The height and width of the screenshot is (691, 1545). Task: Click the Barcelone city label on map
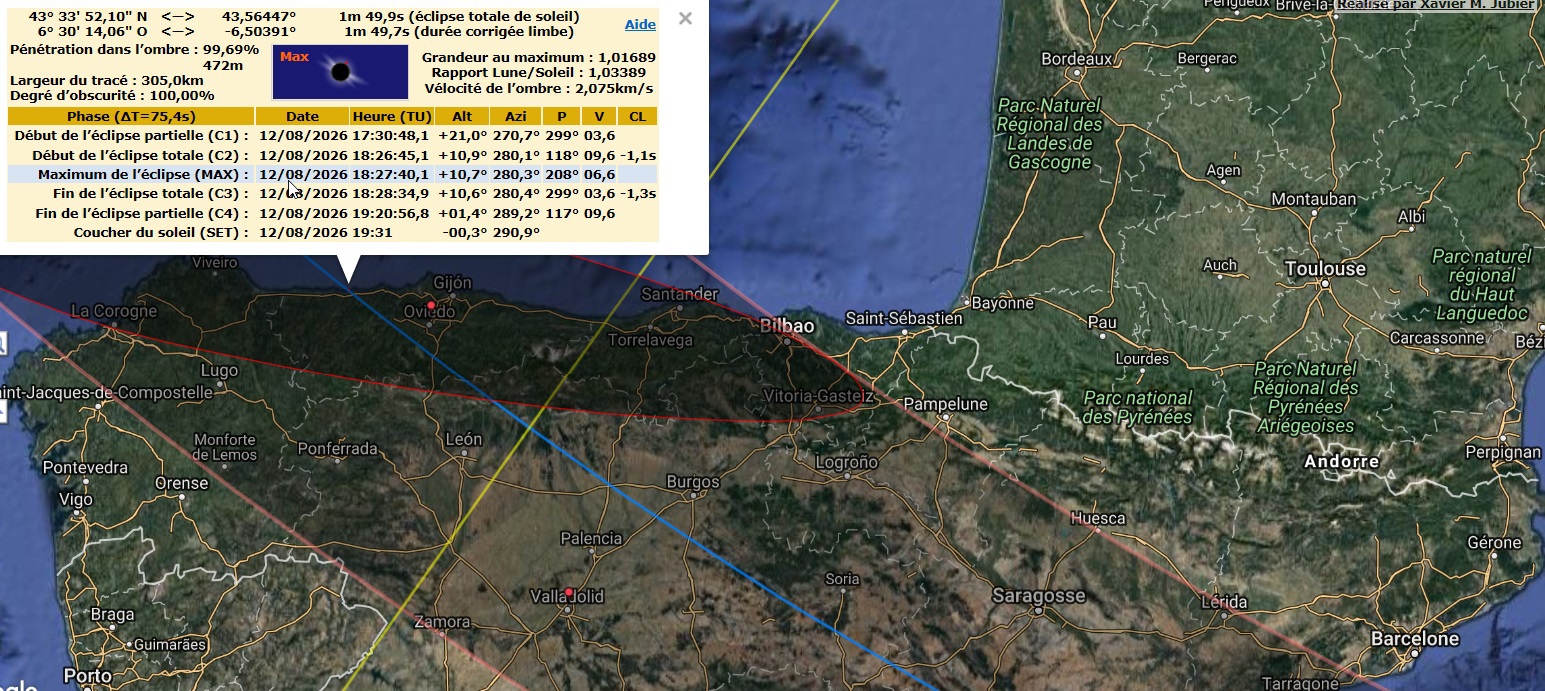tap(1414, 638)
